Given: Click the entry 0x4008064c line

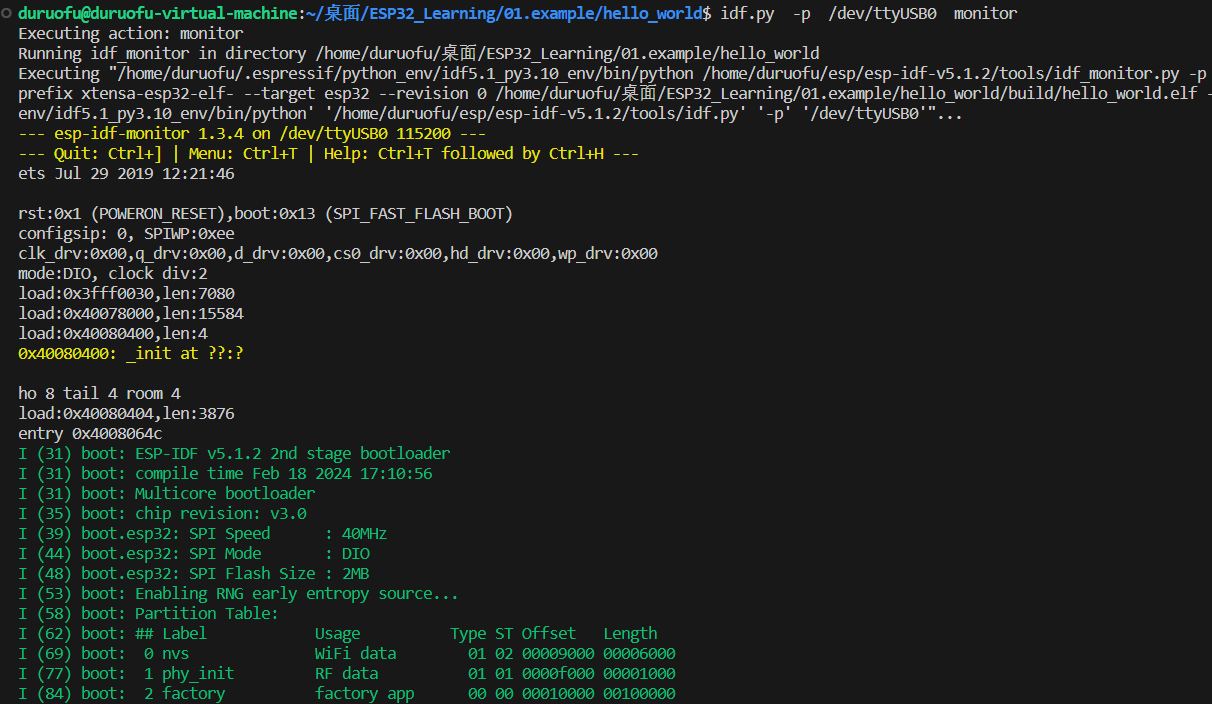Looking at the screenshot, I should click(x=90, y=434).
